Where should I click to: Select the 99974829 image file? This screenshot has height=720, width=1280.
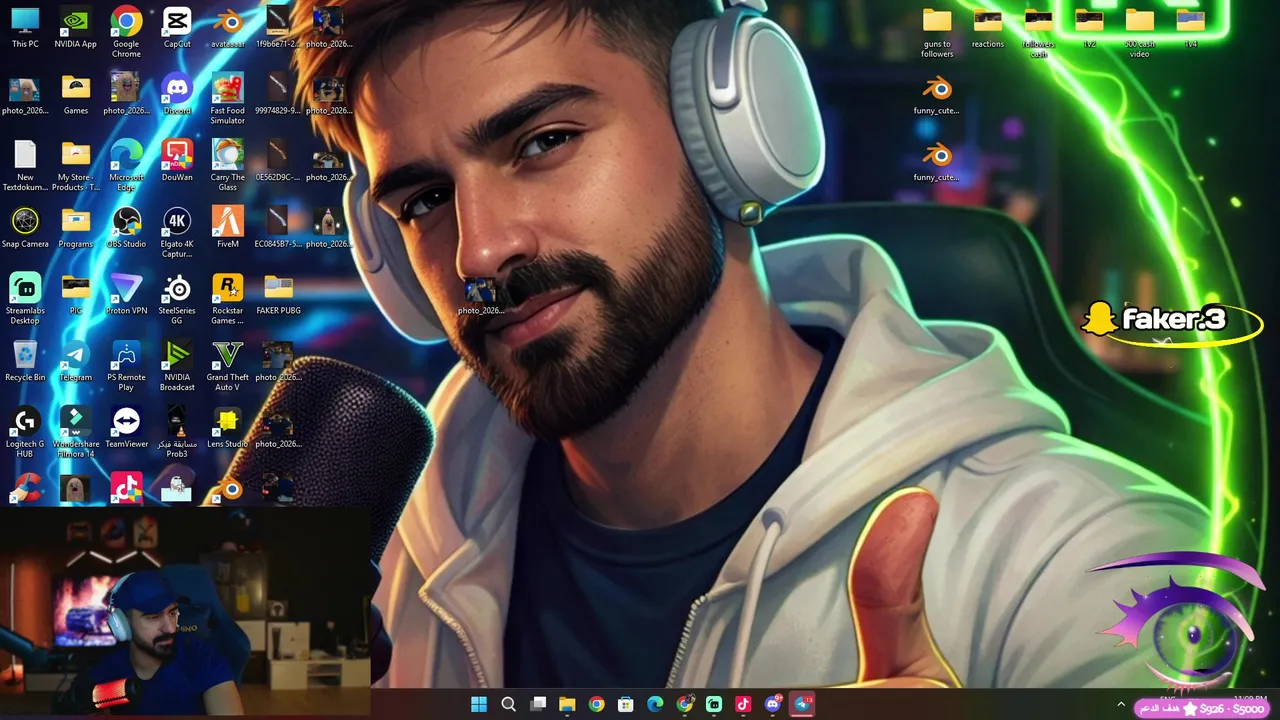tap(279, 95)
